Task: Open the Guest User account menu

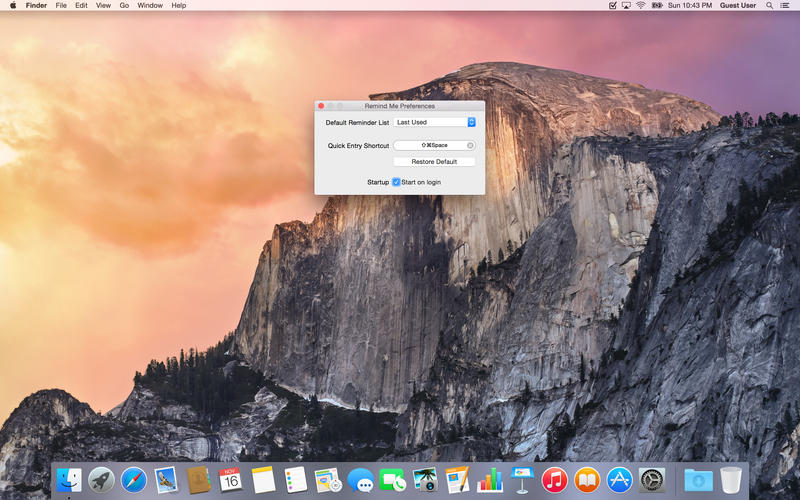Action: click(738, 5)
